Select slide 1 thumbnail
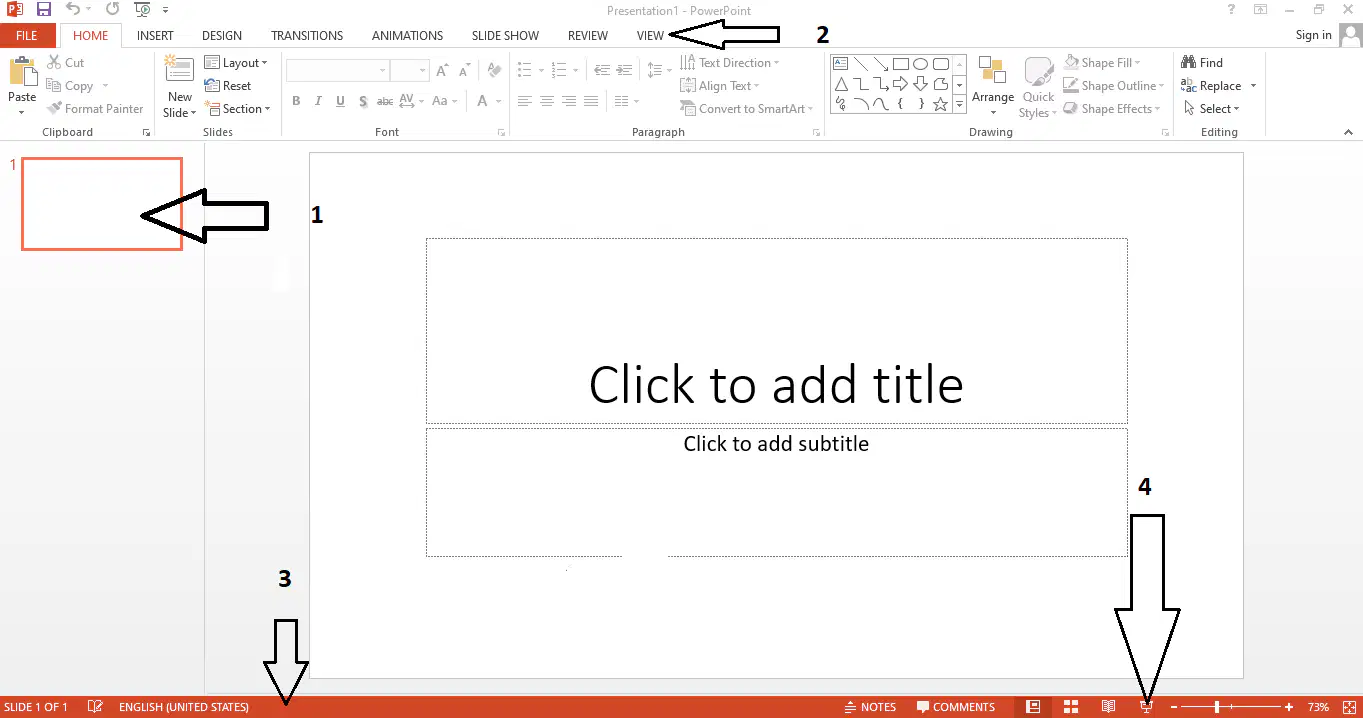The width and height of the screenshot is (1363, 718). pyautogui.click(x=102, y=204)
